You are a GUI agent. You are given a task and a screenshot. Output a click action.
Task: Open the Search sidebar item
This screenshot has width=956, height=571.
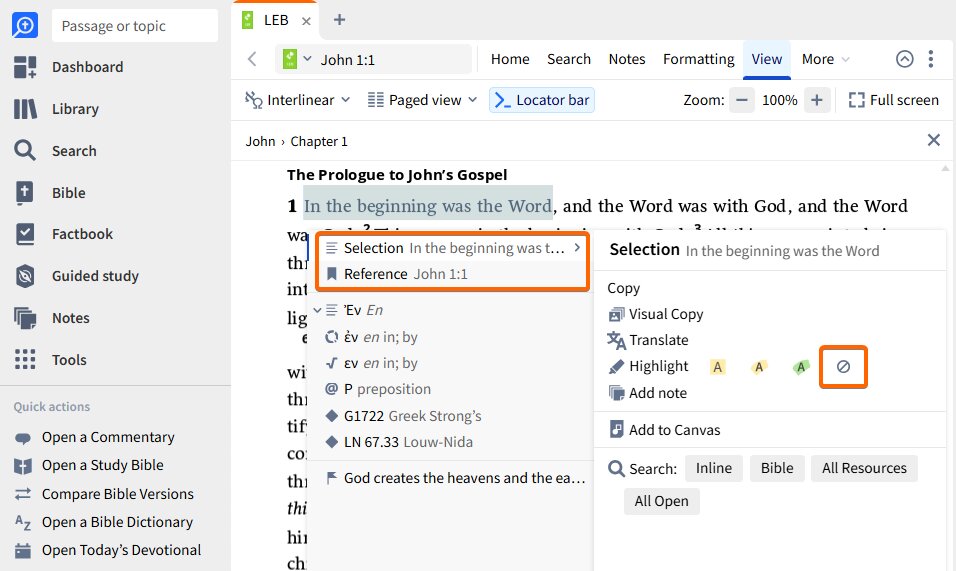click(55, 151)
